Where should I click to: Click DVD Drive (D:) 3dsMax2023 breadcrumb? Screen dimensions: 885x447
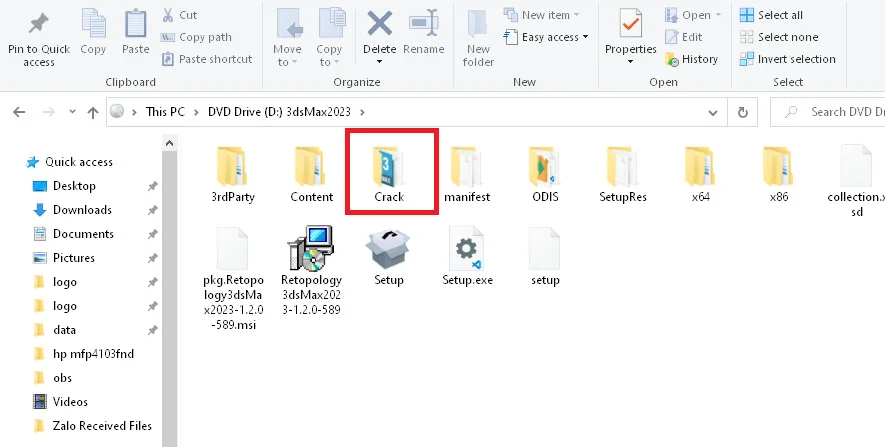pyautogui.click(x=279, y=112)
